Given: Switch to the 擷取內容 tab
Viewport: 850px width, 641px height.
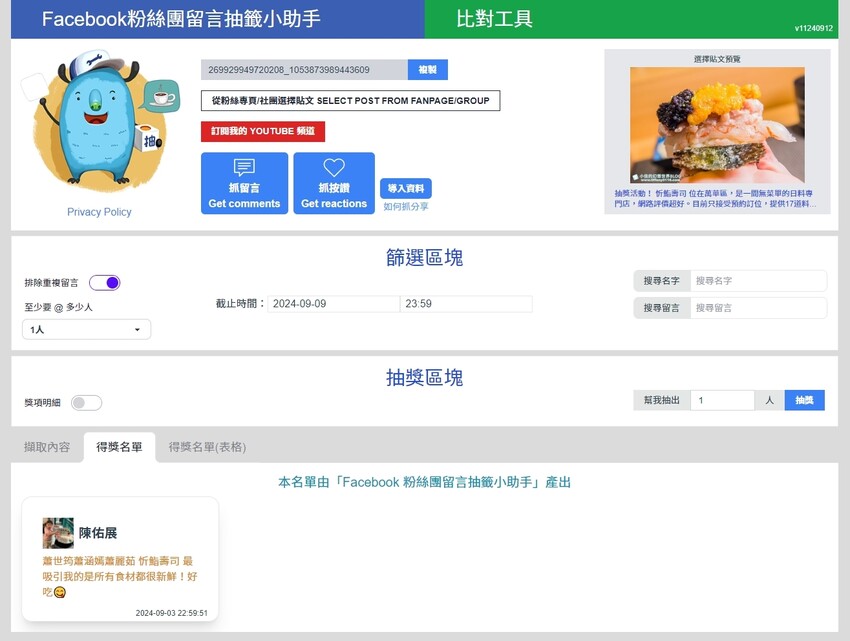Looking at the screenshot, I should pos(48,448).
